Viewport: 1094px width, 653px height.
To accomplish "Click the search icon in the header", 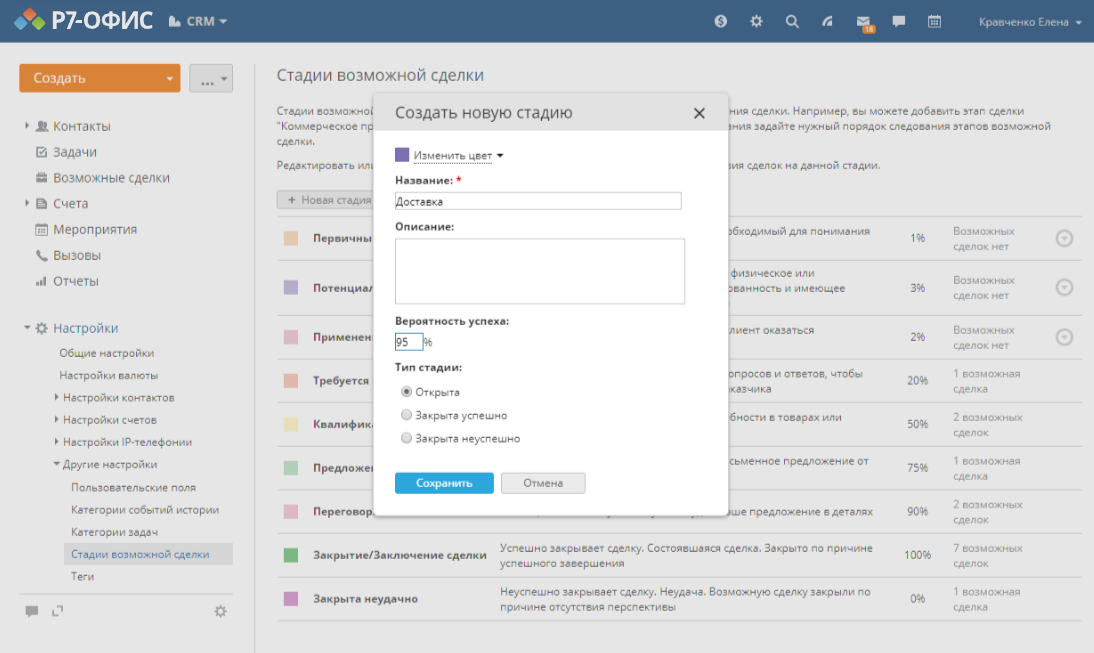I will coord(791,20).
